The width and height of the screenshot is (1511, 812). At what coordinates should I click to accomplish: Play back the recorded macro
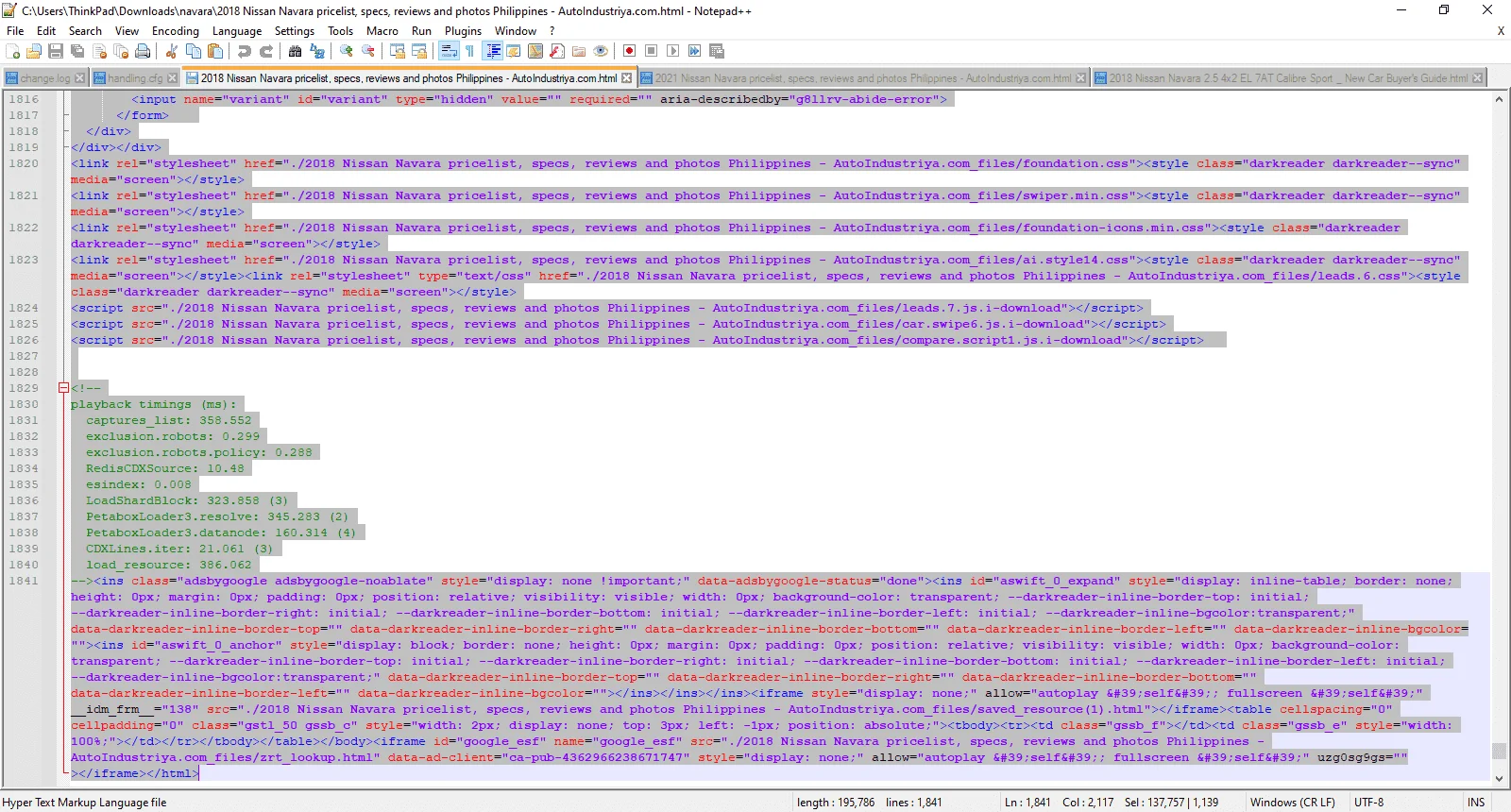tap(673, 51)
